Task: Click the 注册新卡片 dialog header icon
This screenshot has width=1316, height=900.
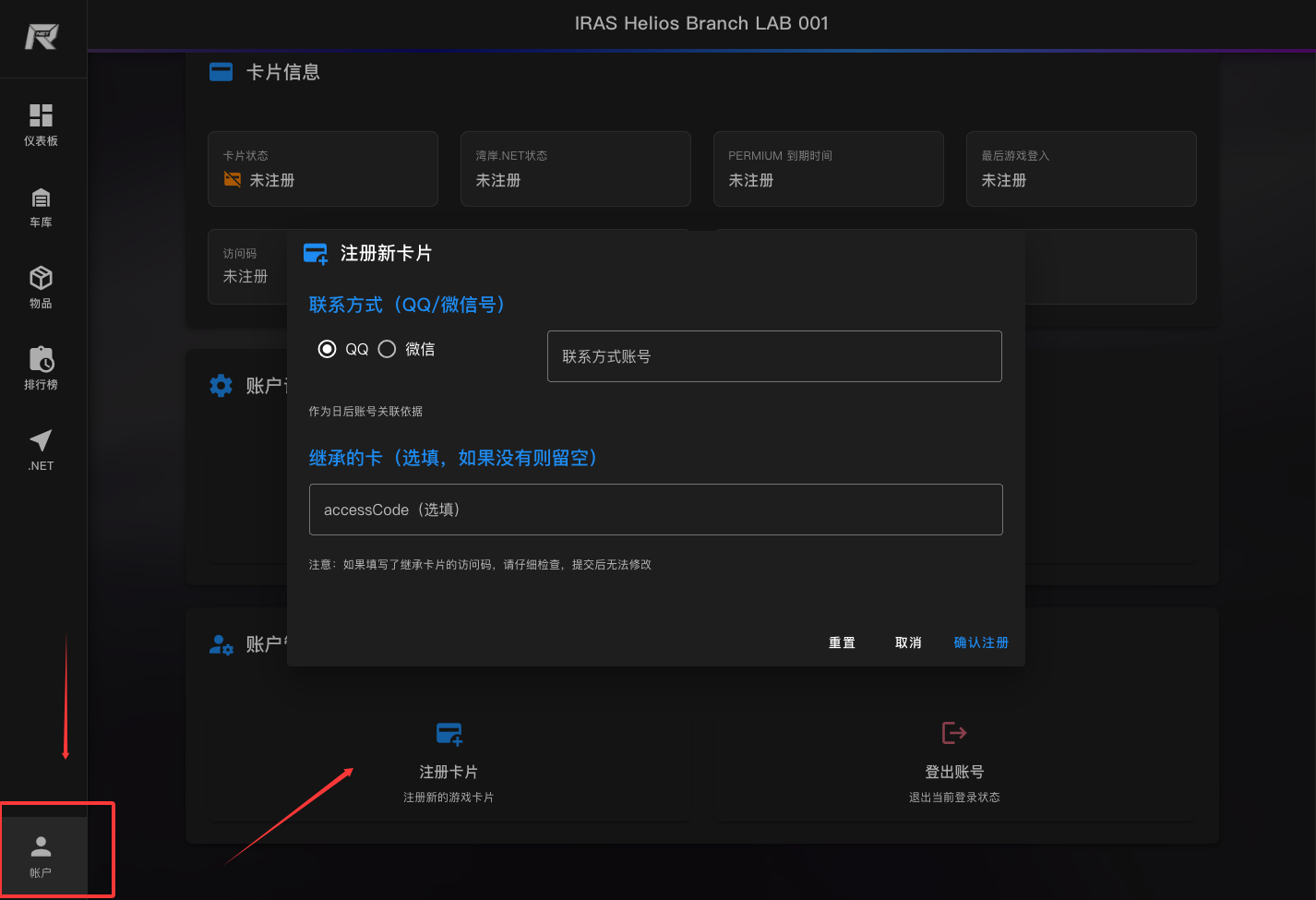Action: (316, 254)
